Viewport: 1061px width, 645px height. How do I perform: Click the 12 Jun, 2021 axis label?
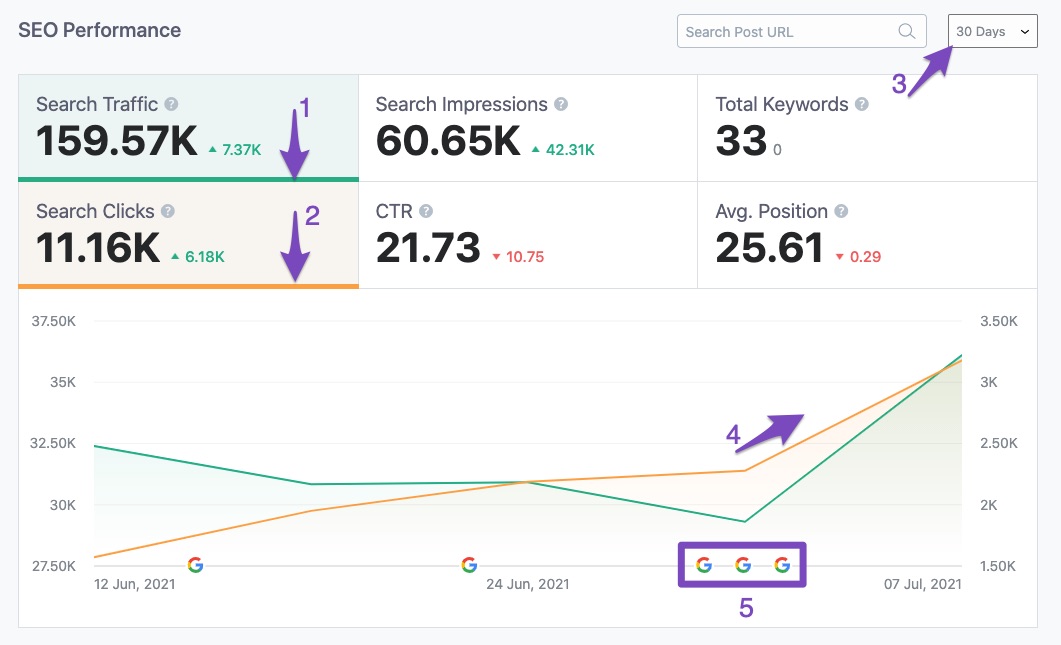pyautogui.click(x=135, y=584)
